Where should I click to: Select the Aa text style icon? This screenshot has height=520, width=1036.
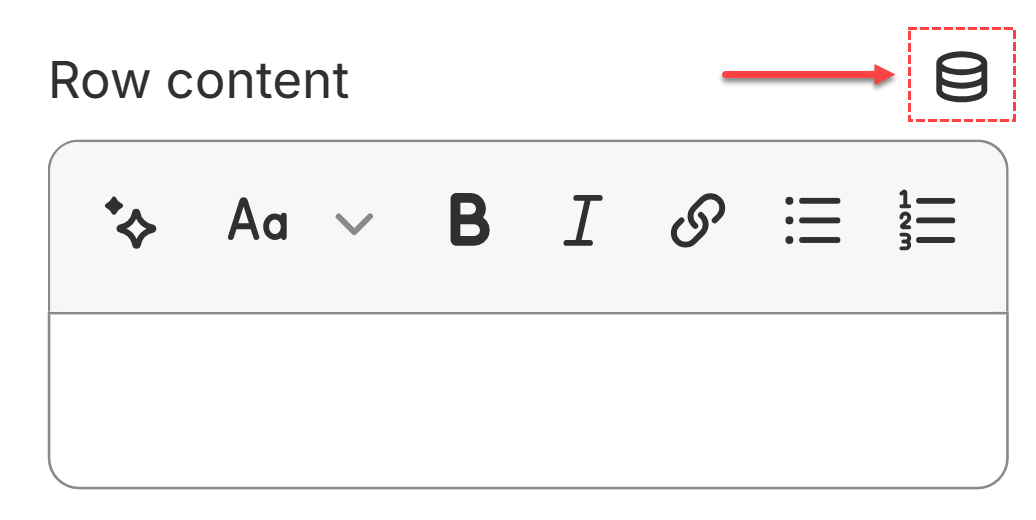[x=258, y=220]
